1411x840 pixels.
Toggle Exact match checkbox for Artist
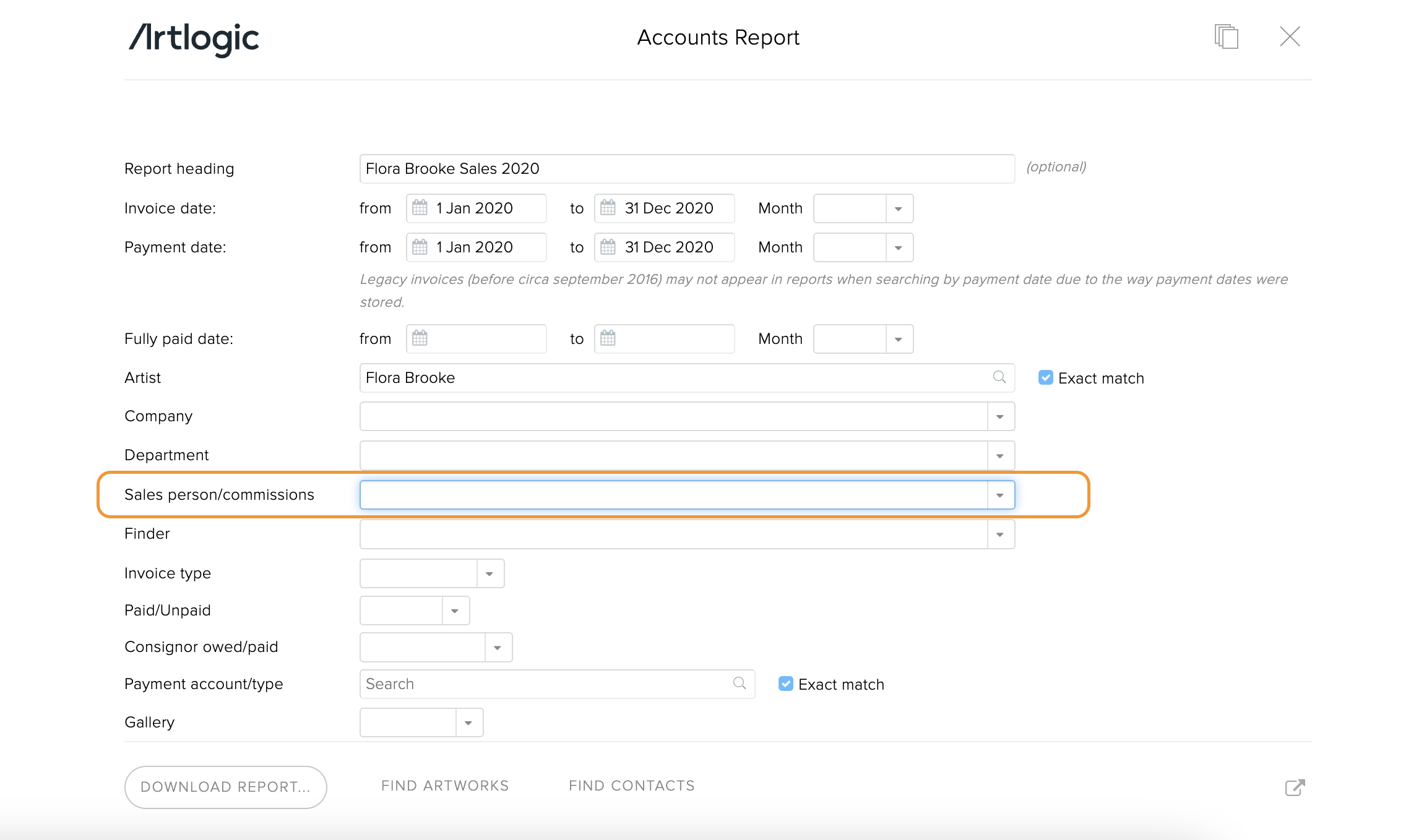1045,377
